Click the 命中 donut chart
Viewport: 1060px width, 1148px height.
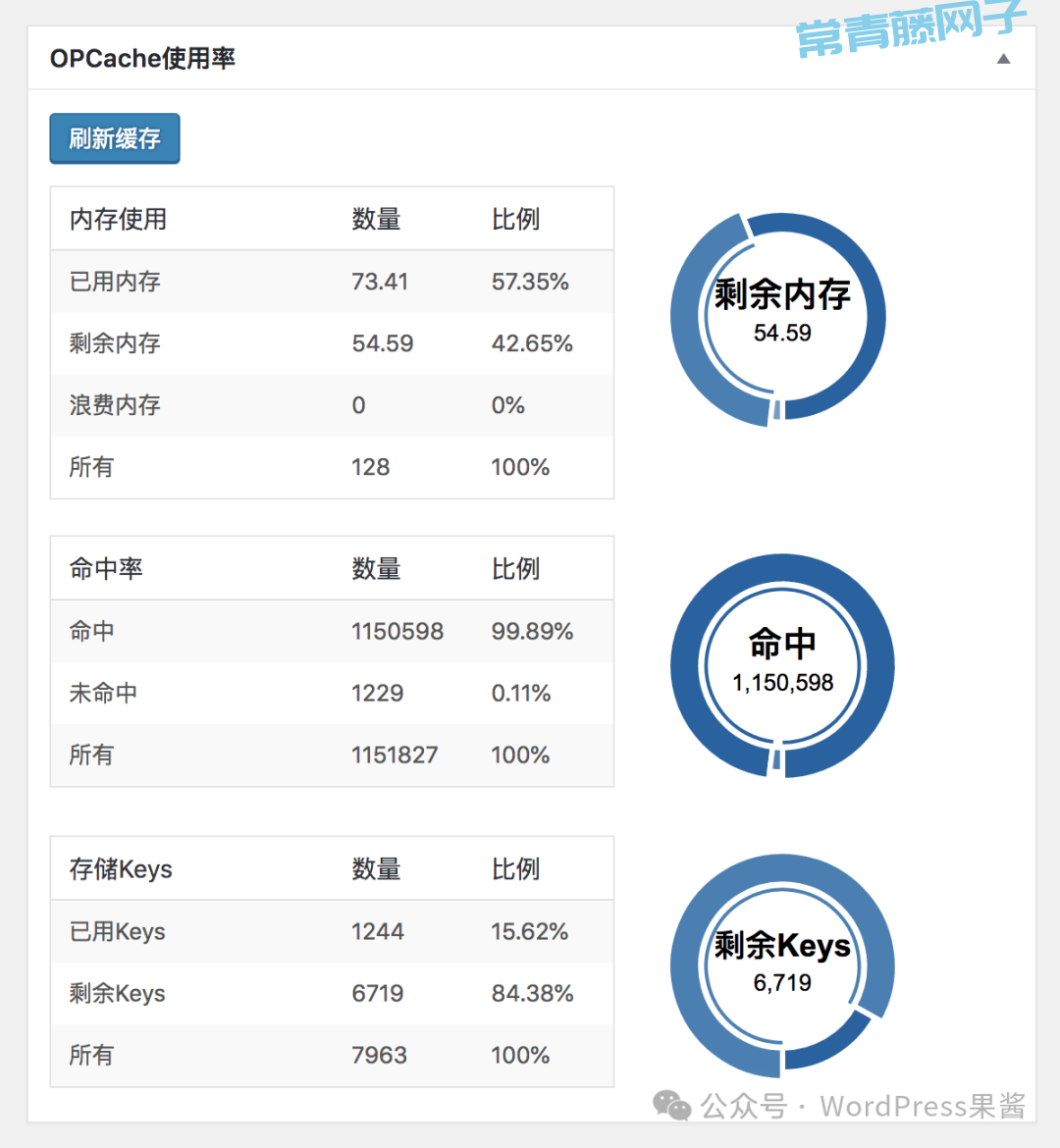click(781, 665)
